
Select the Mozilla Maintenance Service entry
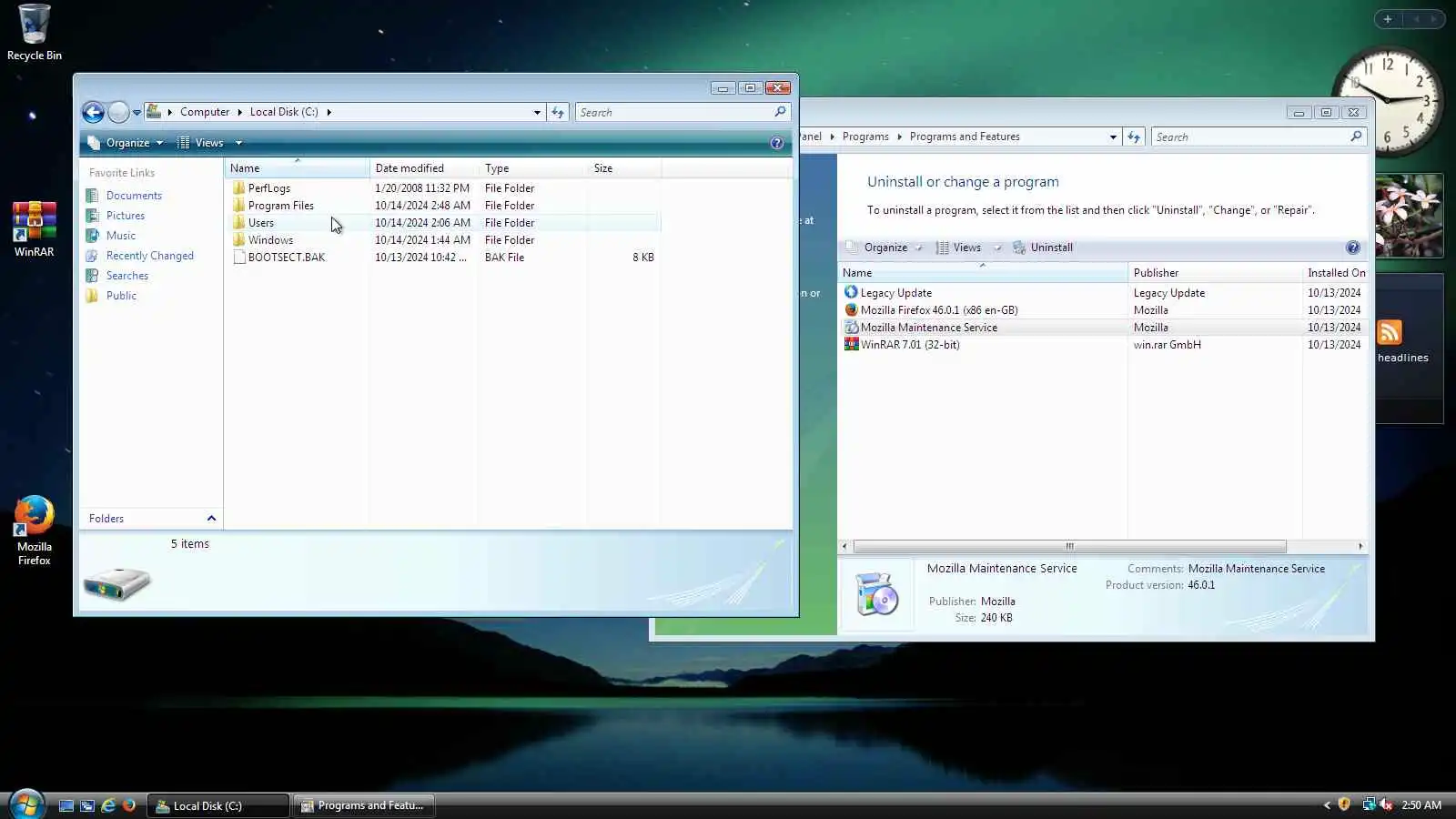(x=1103, y=328)
